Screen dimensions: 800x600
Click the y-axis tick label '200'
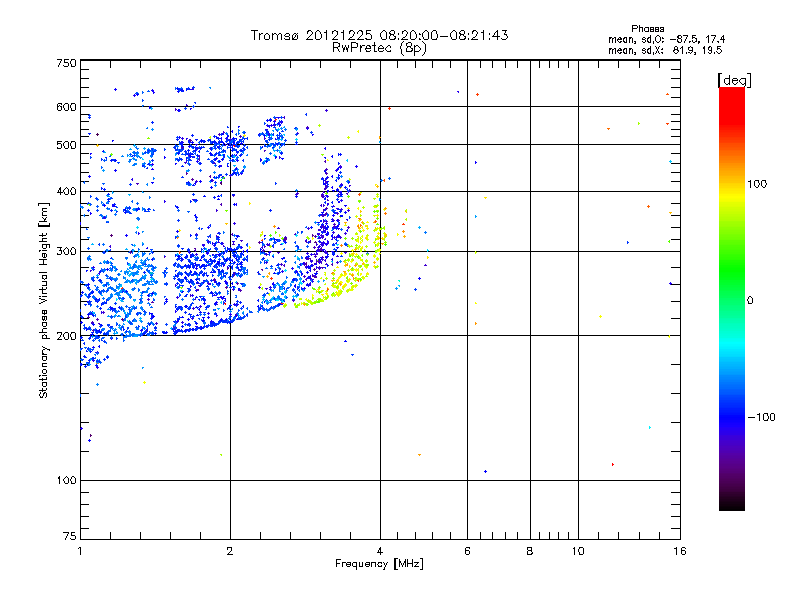(66, 336)
